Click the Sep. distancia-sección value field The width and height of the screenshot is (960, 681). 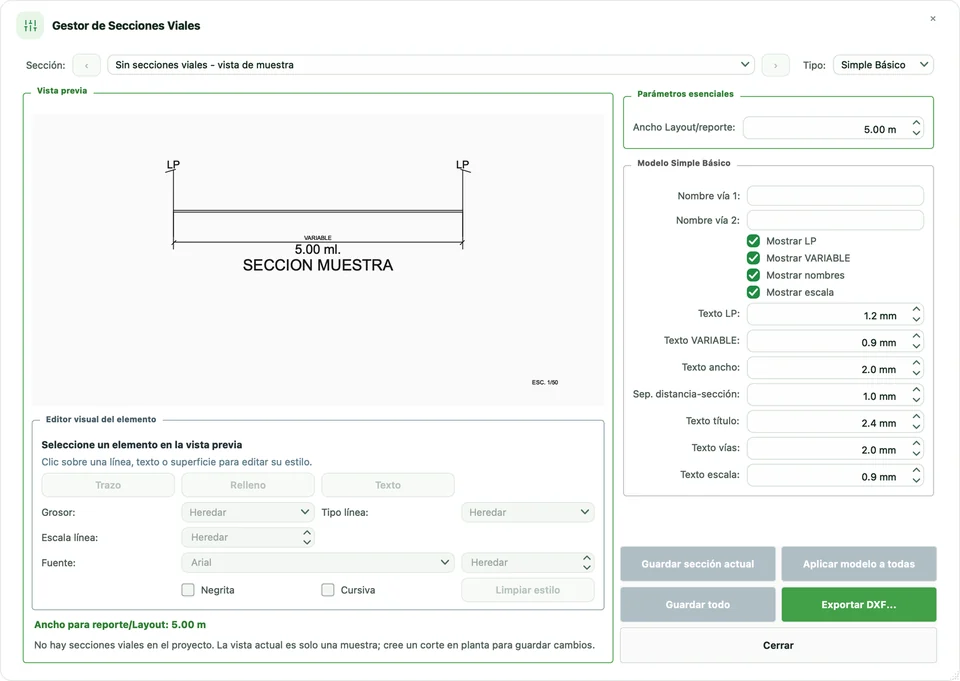[835, 396]
